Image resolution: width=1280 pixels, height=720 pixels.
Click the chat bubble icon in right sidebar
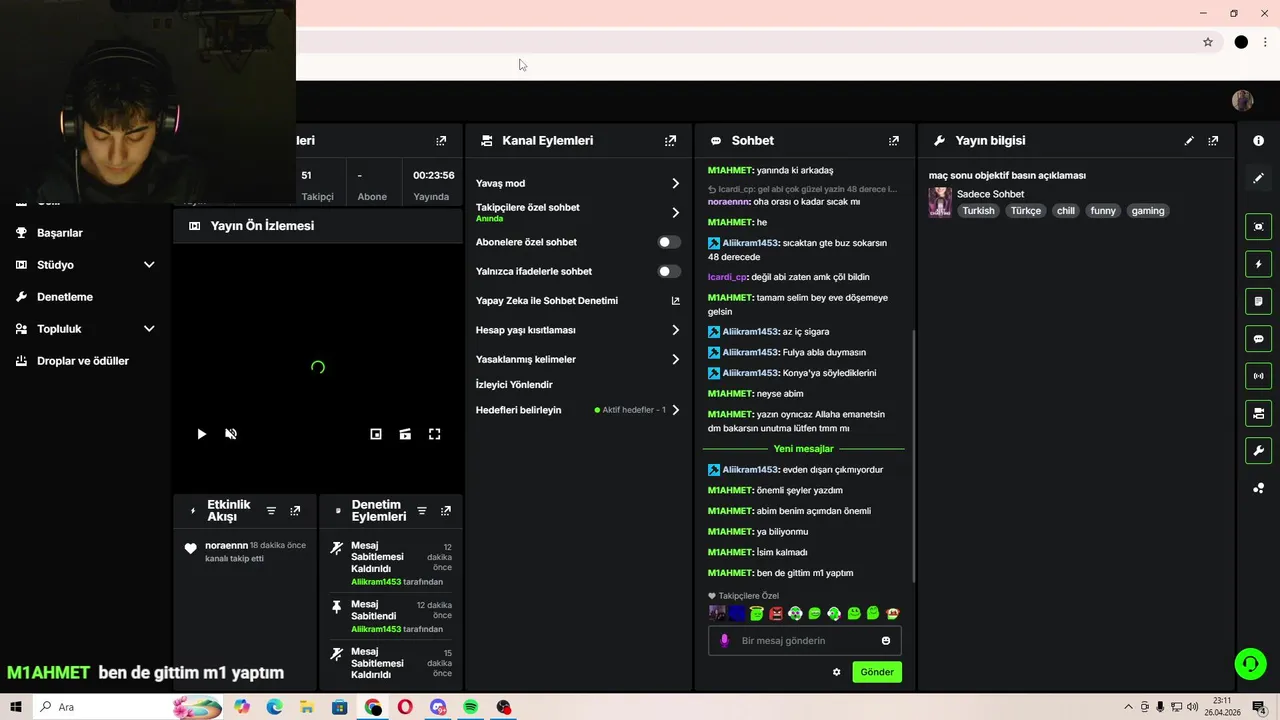[x=1258, y=339]
